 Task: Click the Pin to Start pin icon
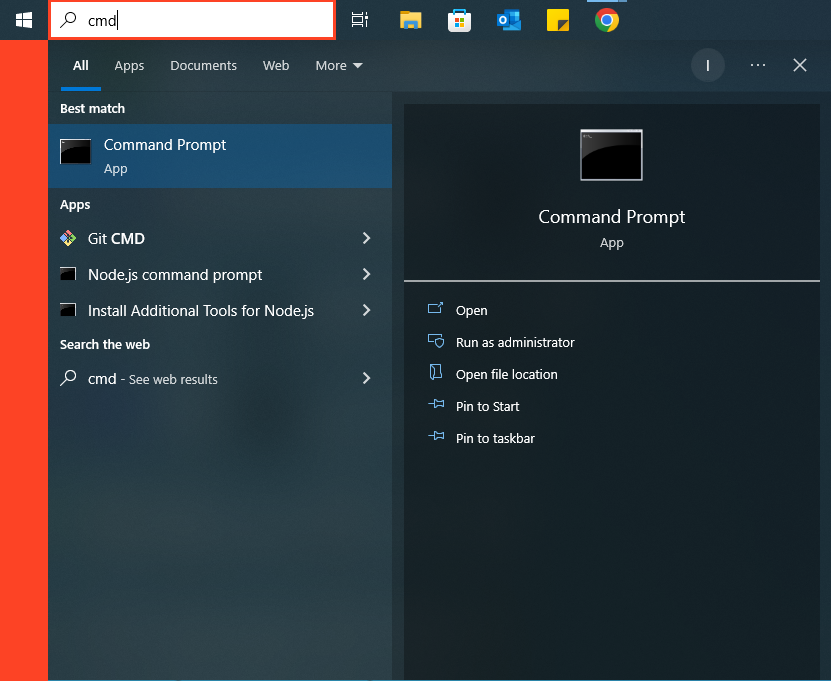click(x=436, y=404)
